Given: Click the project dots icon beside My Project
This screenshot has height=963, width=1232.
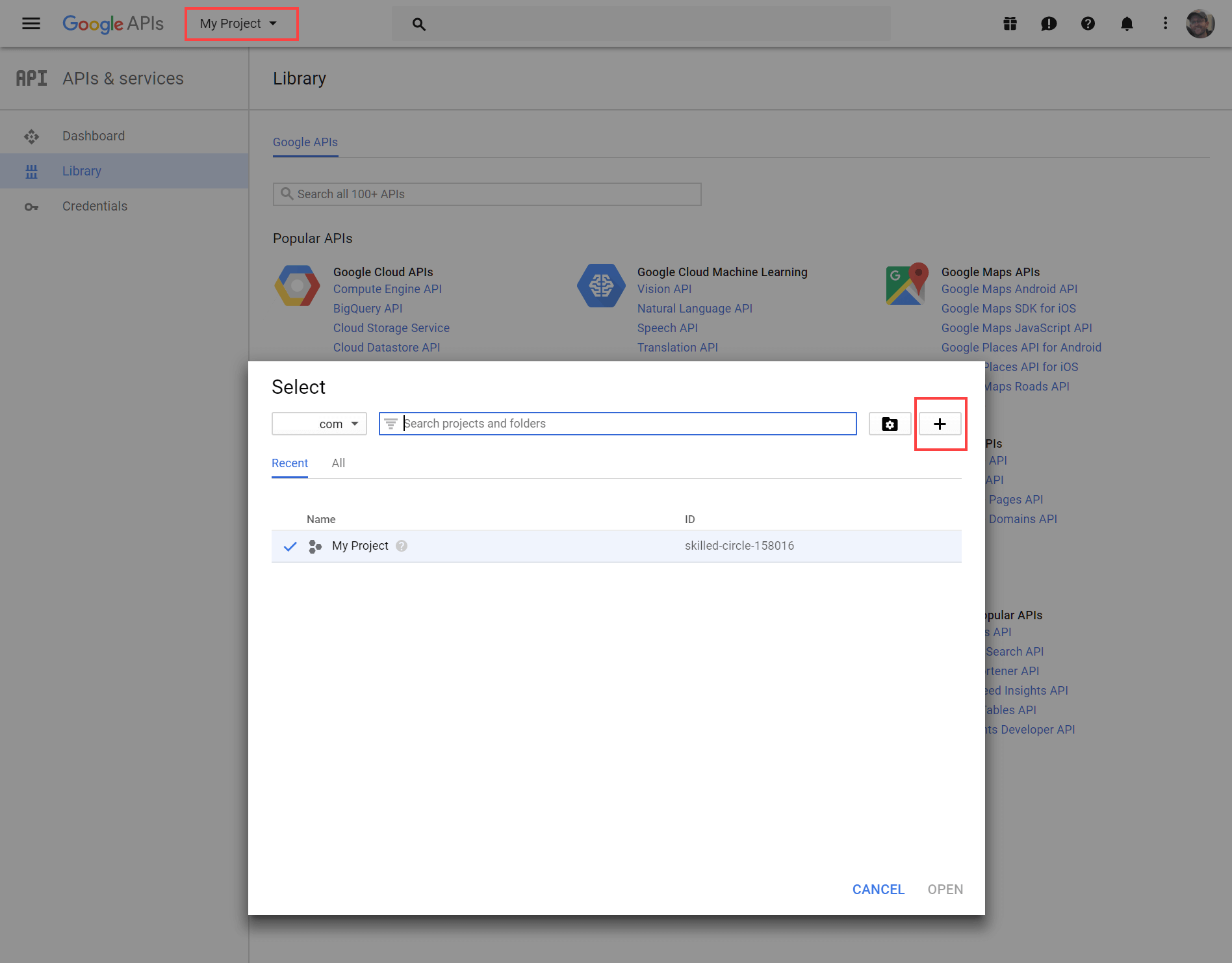Looking at the screenshot, I should [x=315, y=546].
